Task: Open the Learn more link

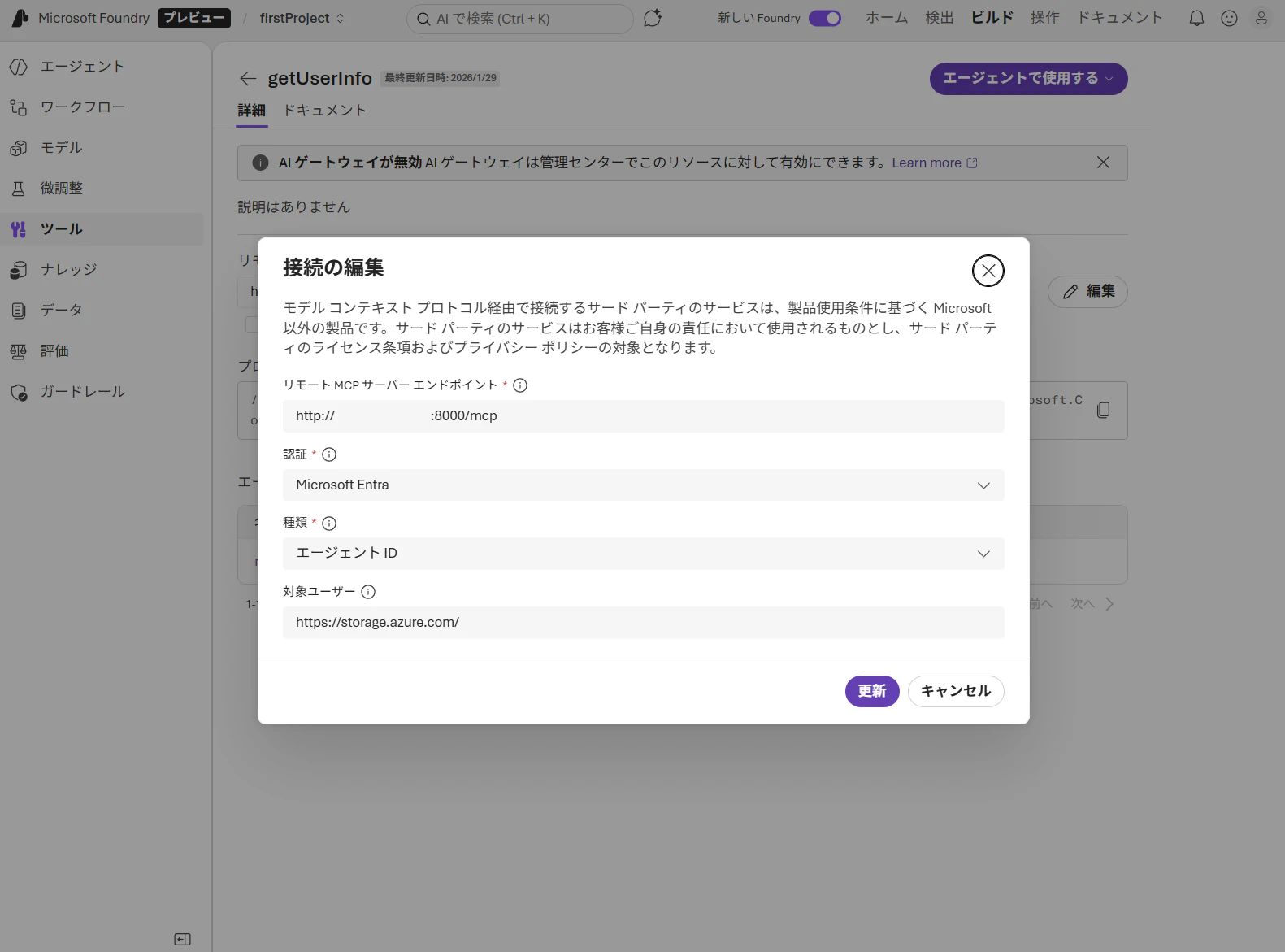Action: click(x=935, y=163)
